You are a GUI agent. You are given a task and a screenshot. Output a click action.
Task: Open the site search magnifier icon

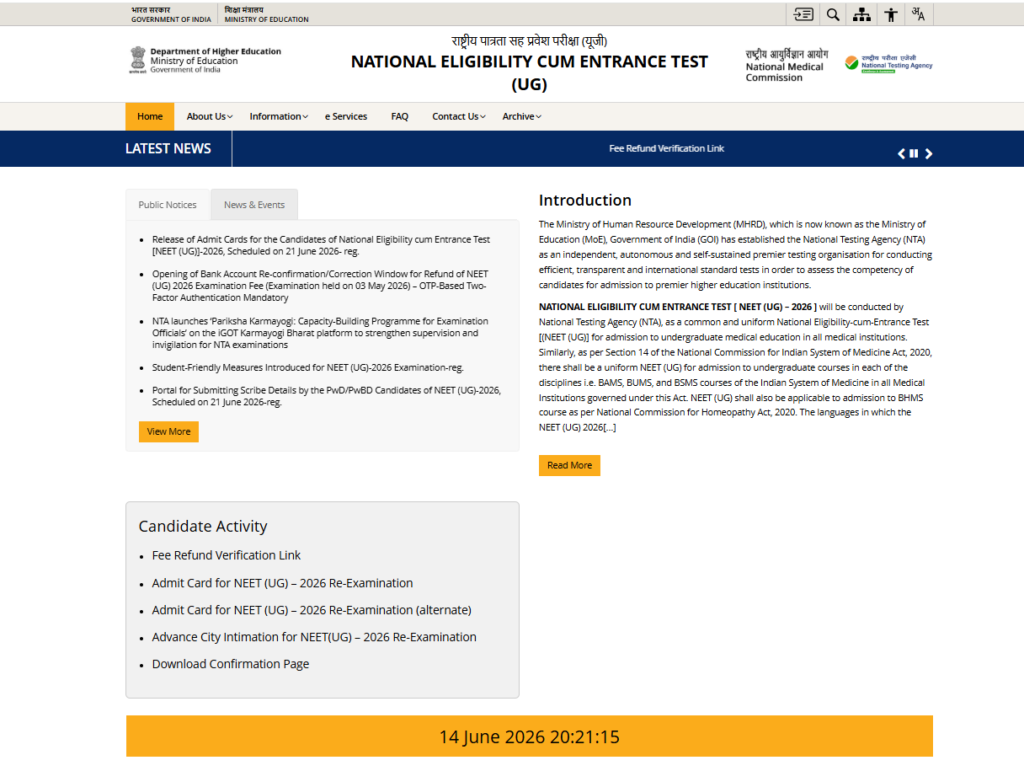(x=833, y=14)
